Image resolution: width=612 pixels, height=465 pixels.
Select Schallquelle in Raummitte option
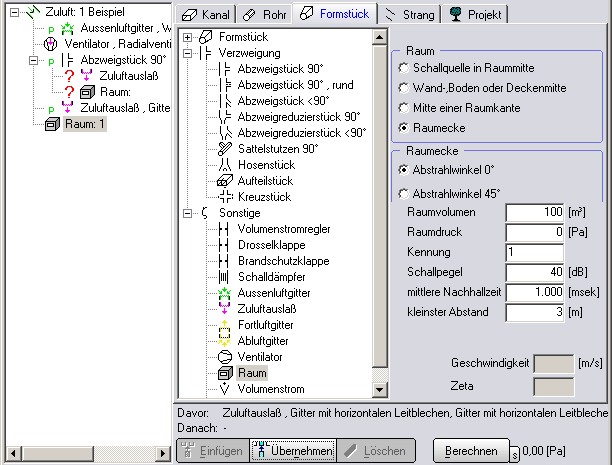[404, 67]
